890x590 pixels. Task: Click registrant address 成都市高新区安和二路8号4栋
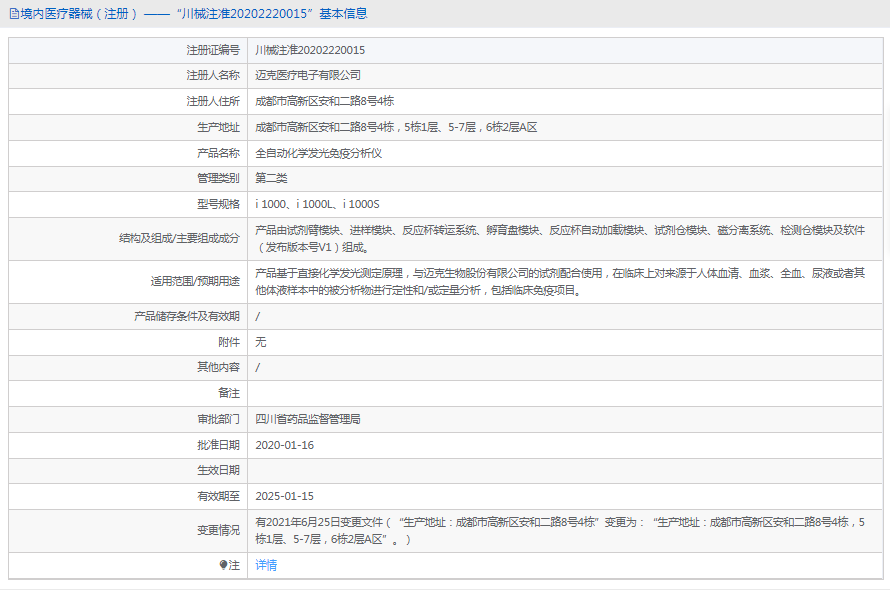325,102
